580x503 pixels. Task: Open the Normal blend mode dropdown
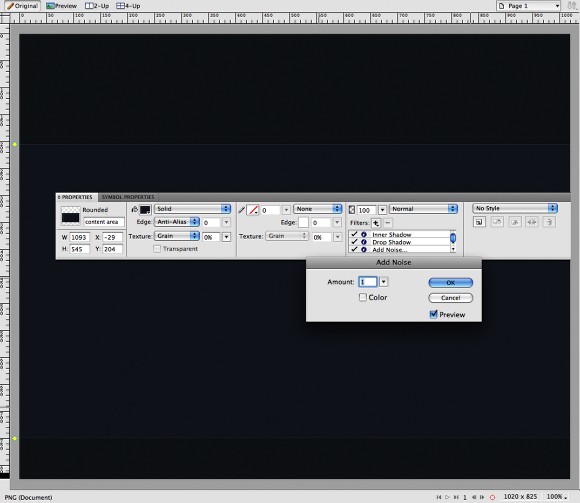point(424,209)
